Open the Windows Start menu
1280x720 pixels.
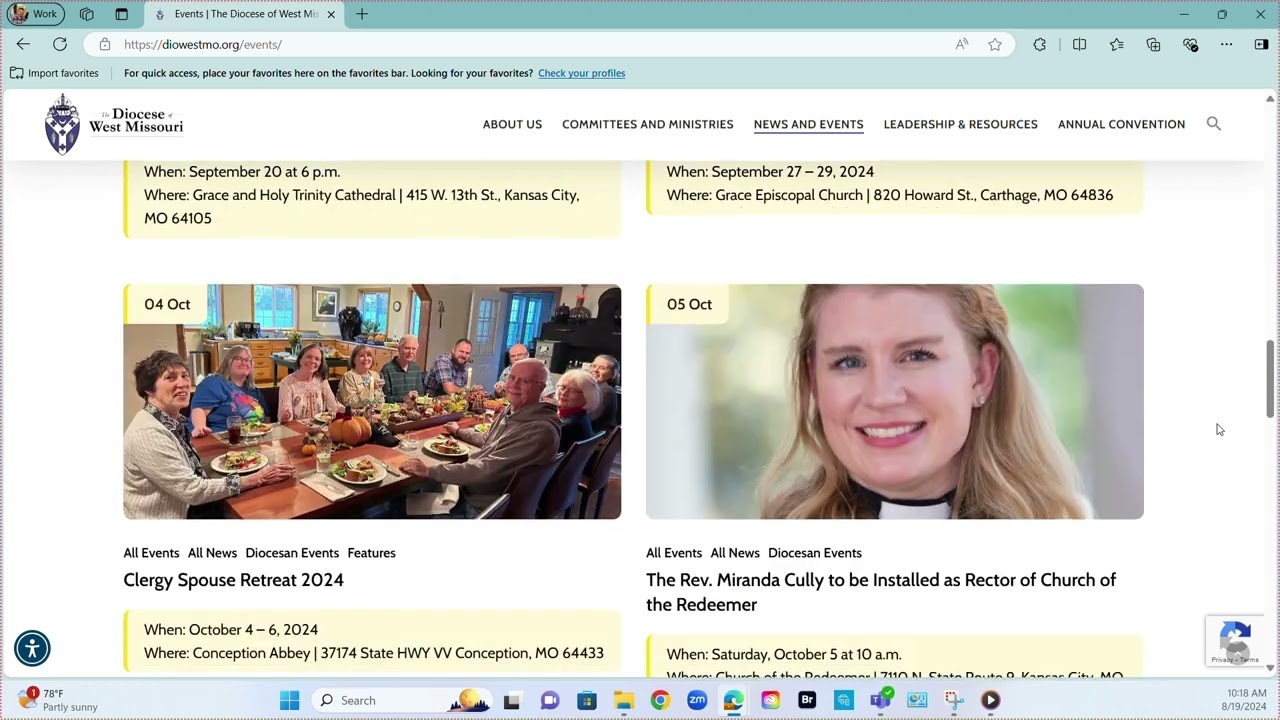(x=289, y=700)
